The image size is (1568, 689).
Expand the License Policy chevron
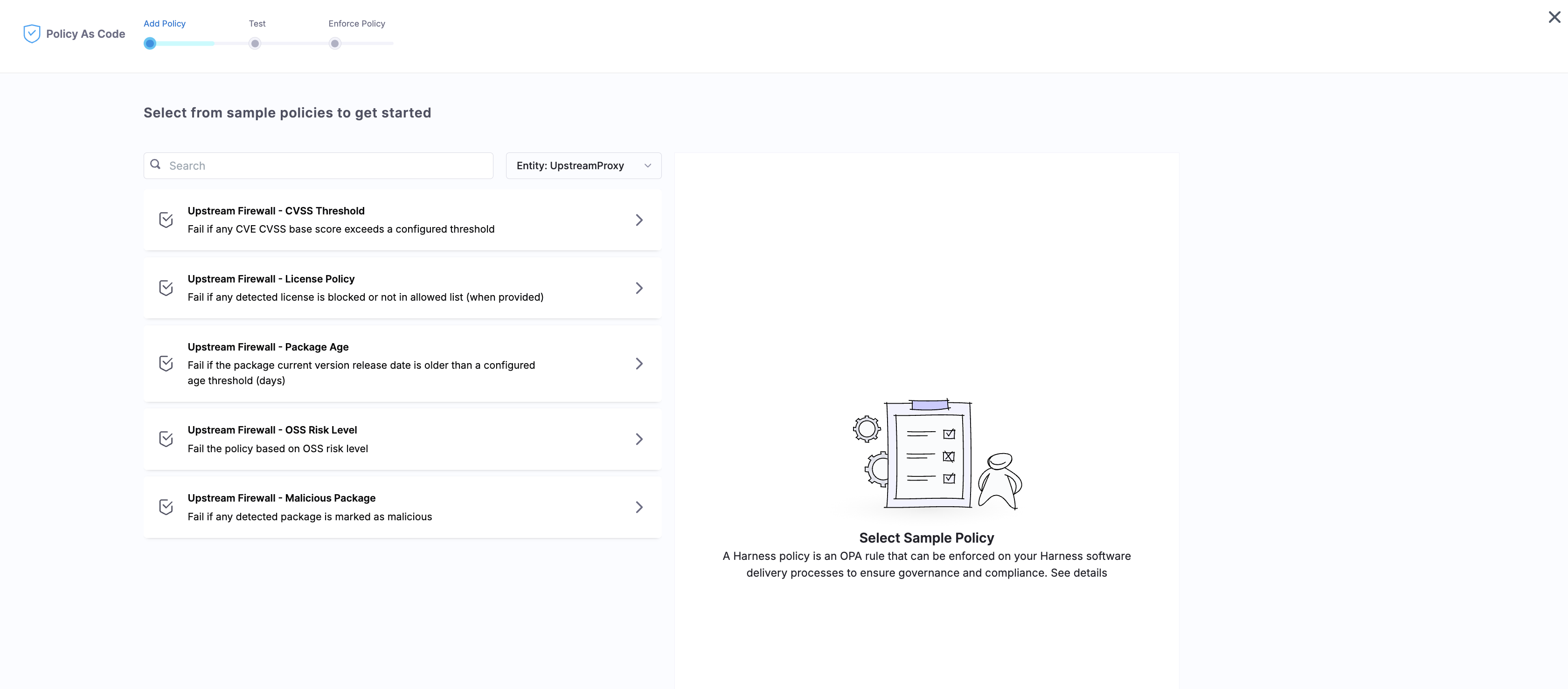[639, 288]
